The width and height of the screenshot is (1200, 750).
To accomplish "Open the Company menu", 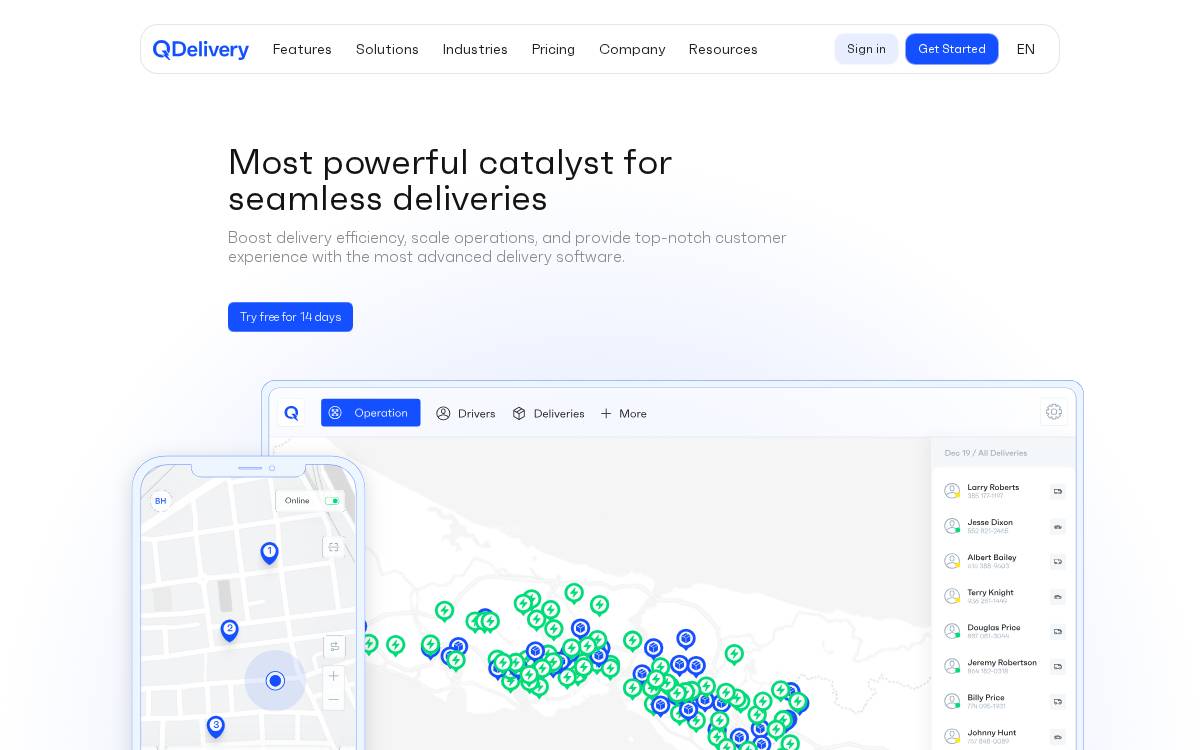I will pos(632,49).
